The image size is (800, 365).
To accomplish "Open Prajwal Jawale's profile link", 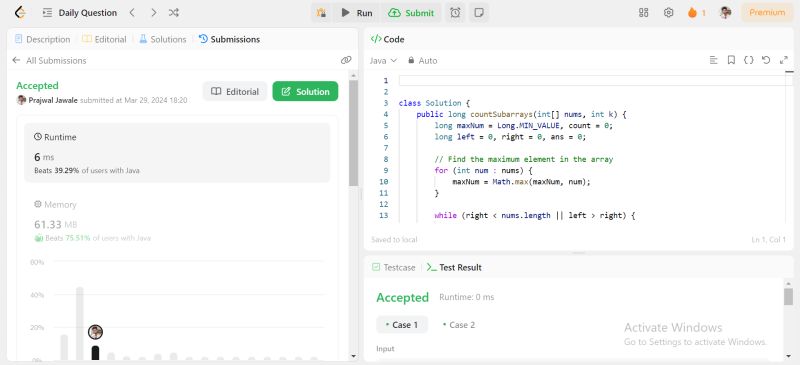I will [53, 100].
